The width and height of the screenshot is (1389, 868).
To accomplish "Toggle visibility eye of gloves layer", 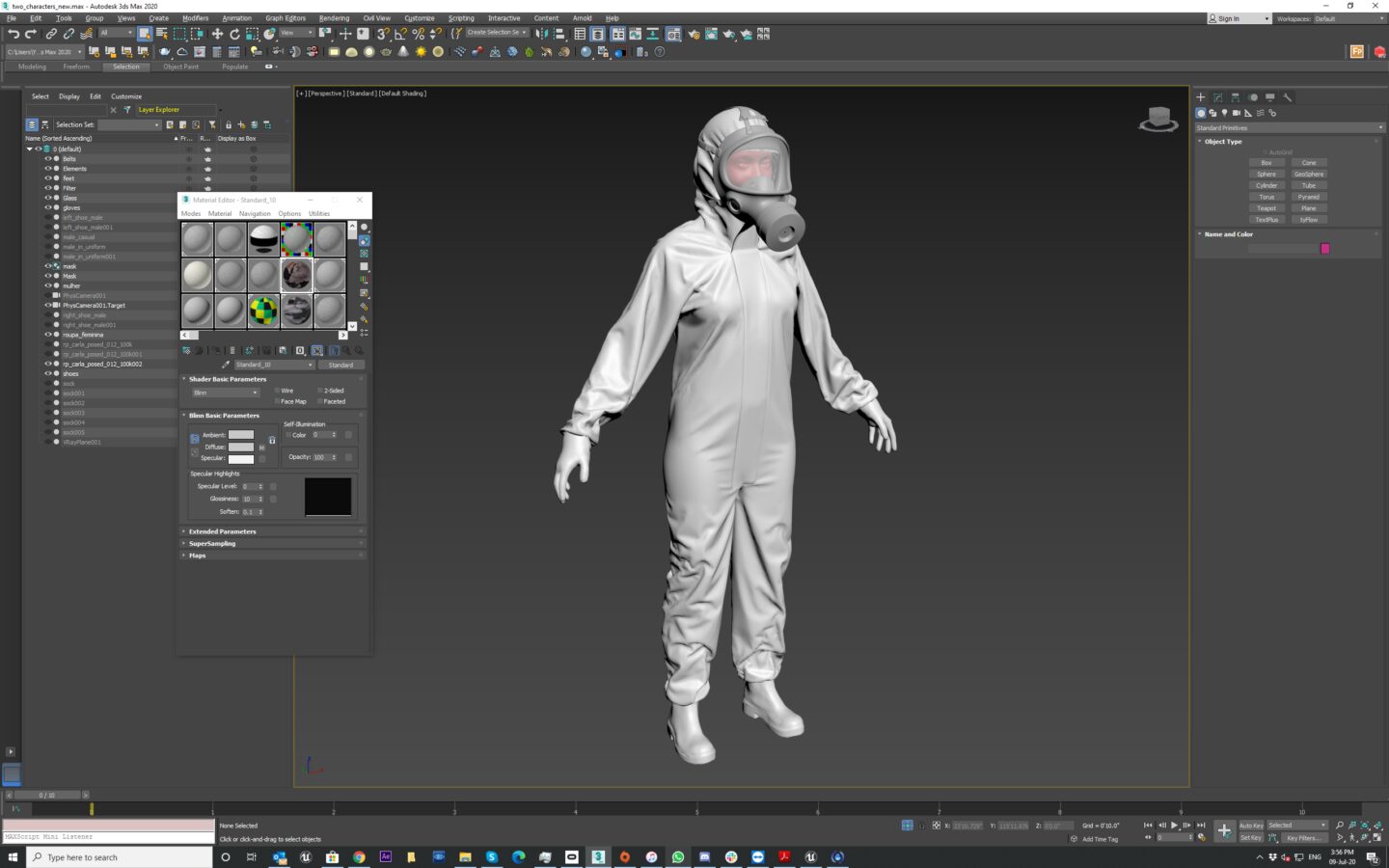I will coord(48,207).
